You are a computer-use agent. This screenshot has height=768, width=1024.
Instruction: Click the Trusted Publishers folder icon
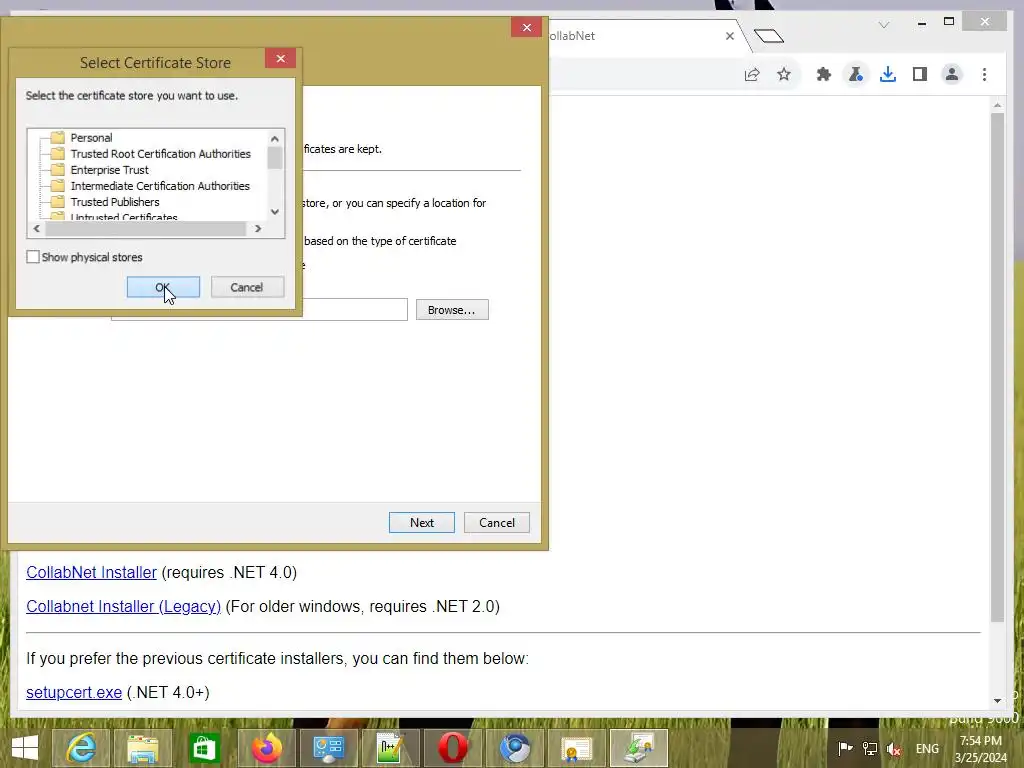[x=57, y=202]
